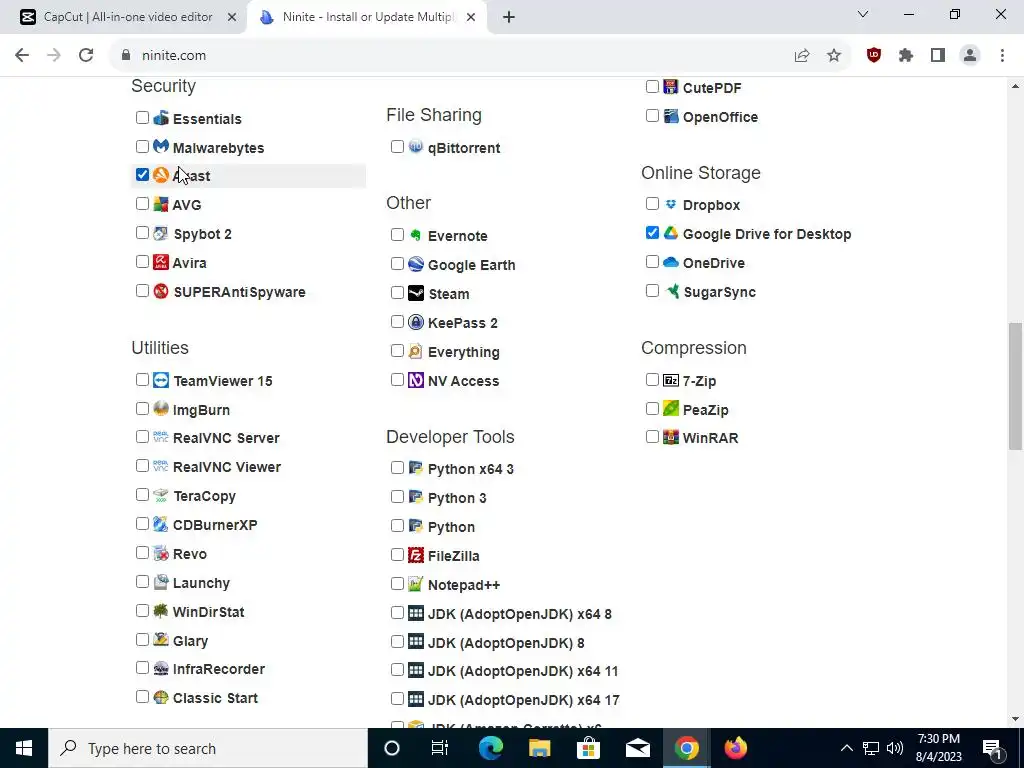Screen dimensions: 1024x768
Task: Click the Google Drive triangle icon
Action: click(x=671, y=232)
